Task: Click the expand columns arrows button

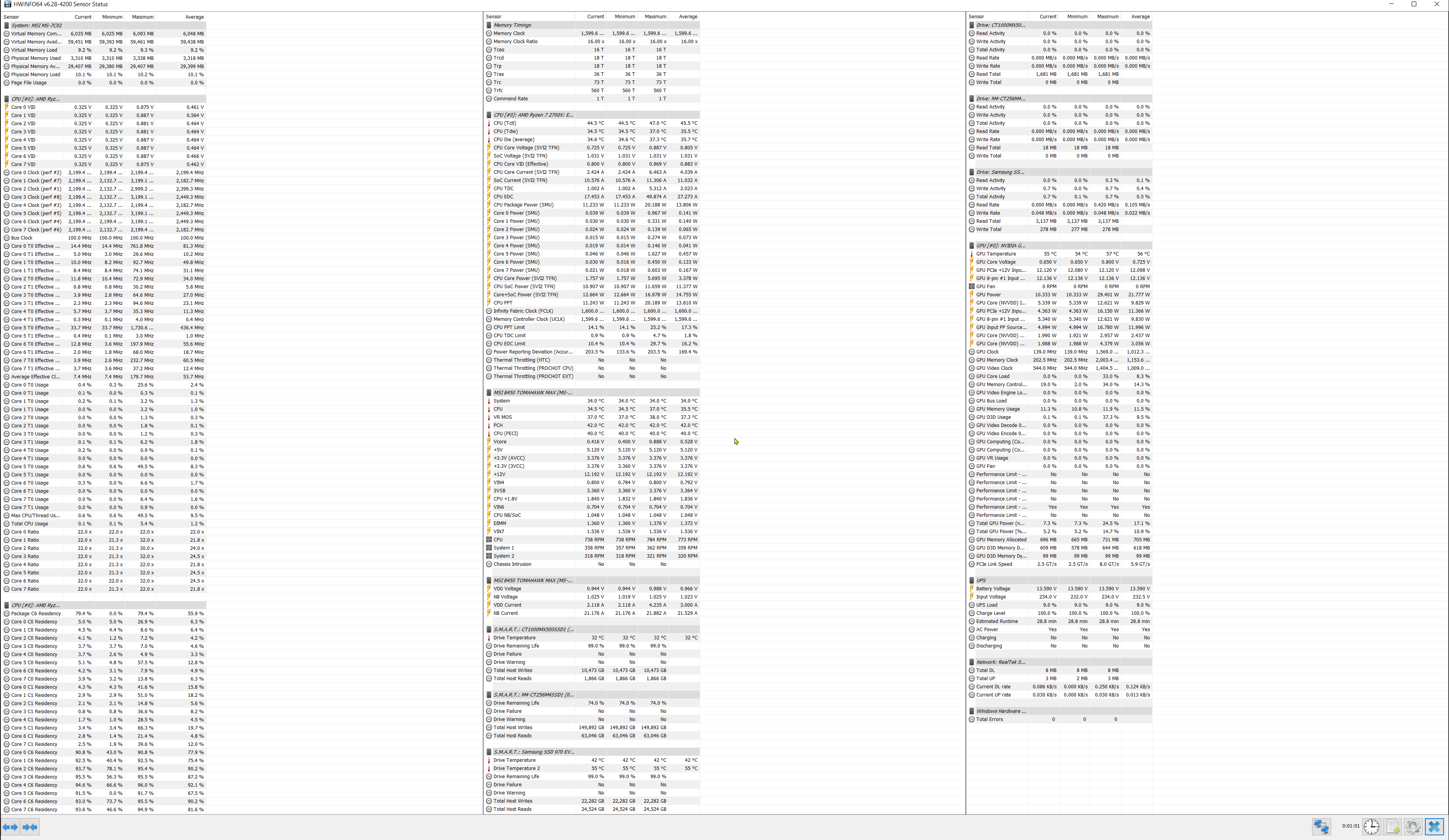Action: click(10, 827)
